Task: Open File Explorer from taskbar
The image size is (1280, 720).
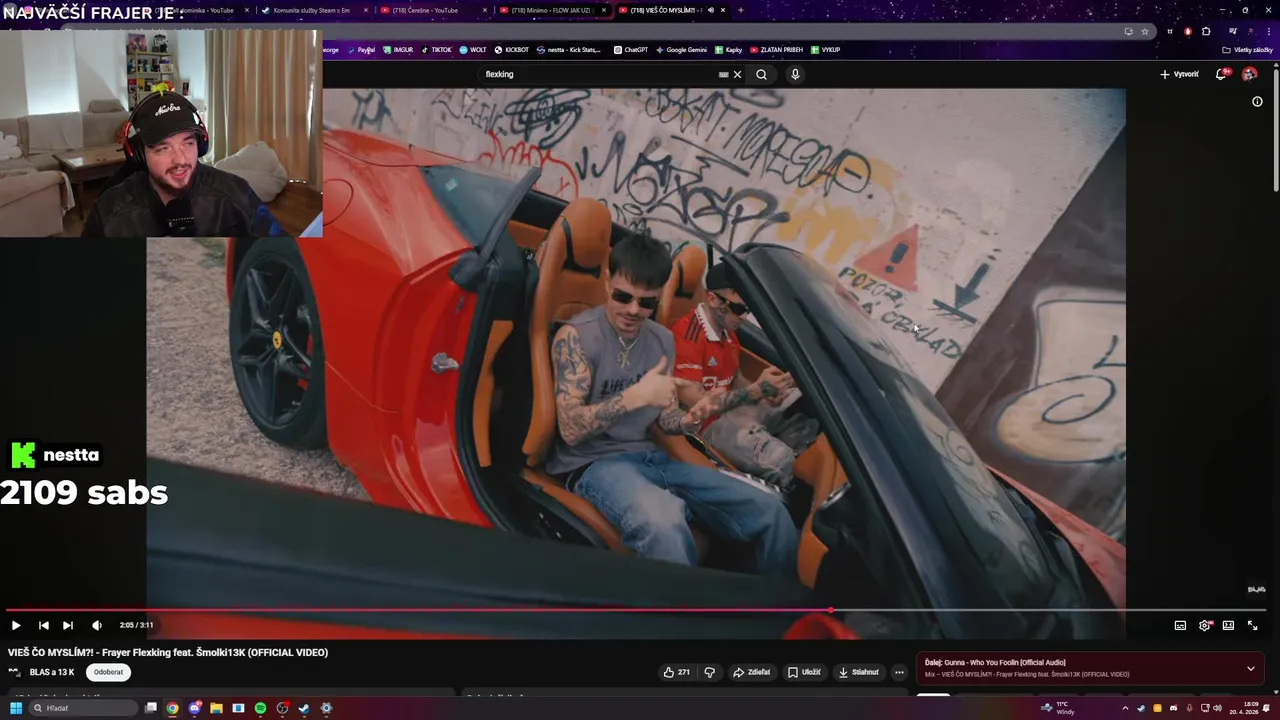Action: coord(216,708)
